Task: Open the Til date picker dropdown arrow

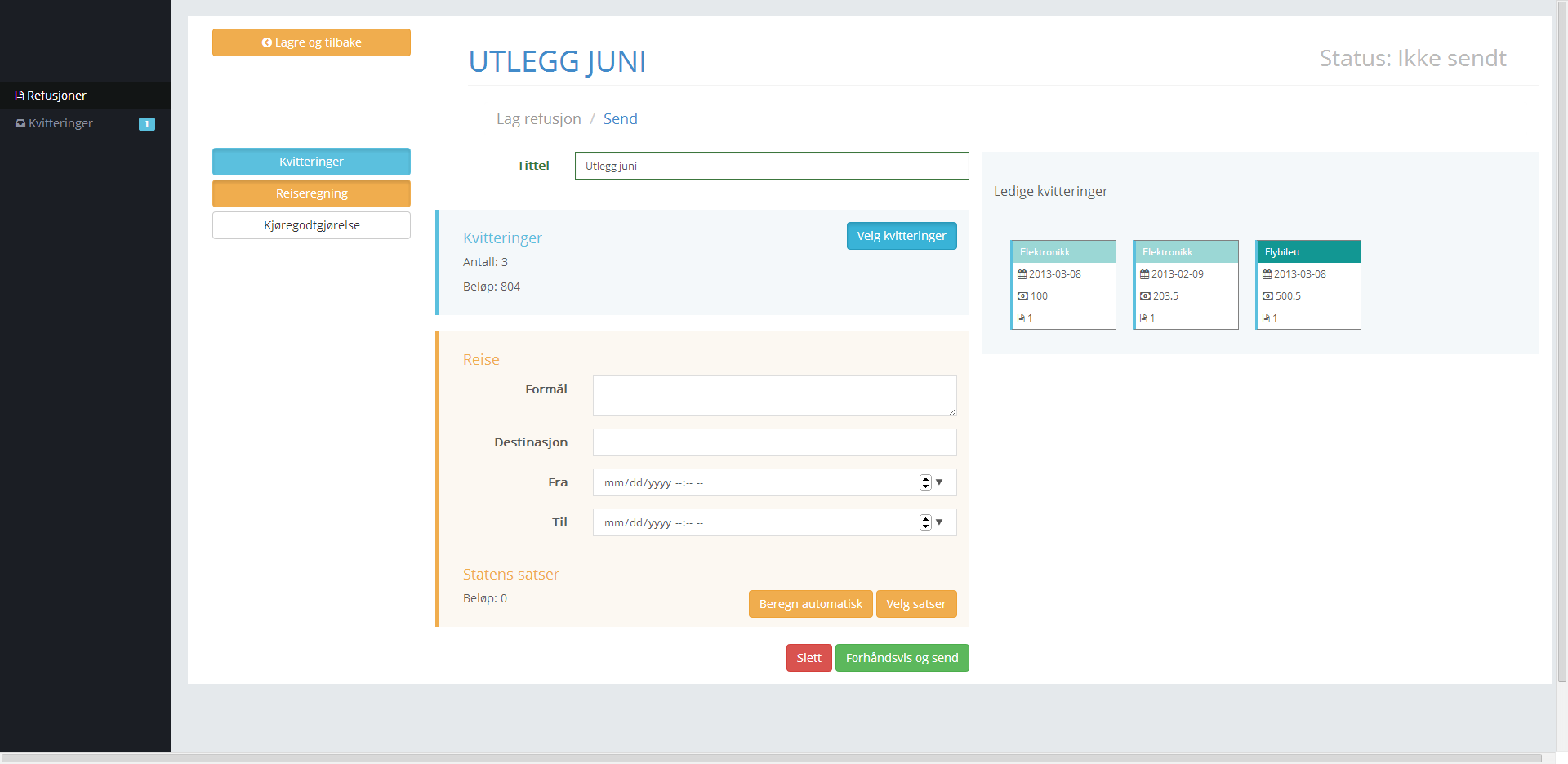Action: point(939,522)
